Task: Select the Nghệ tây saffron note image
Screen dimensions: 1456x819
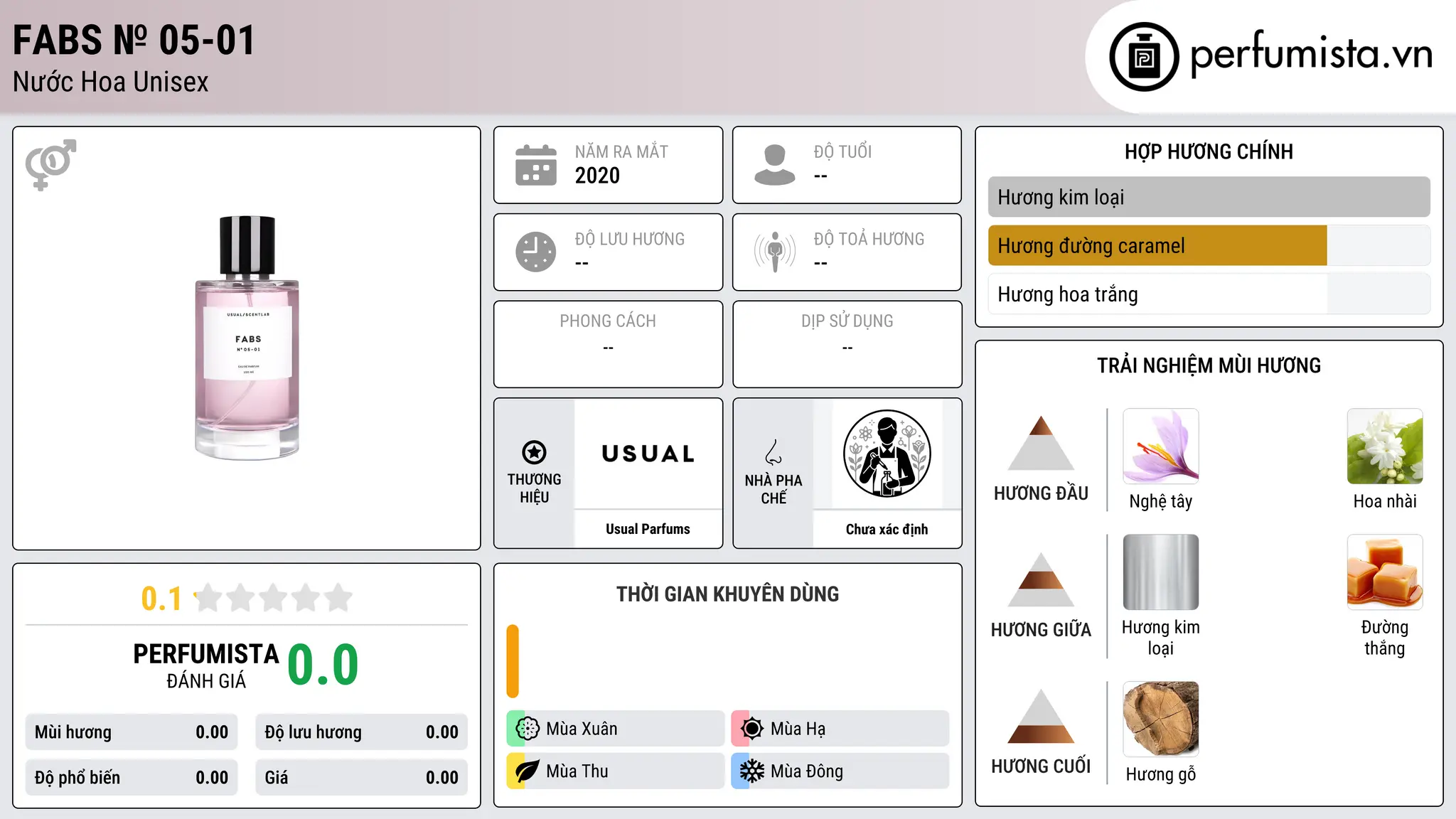Action: tap(1160, 446)
